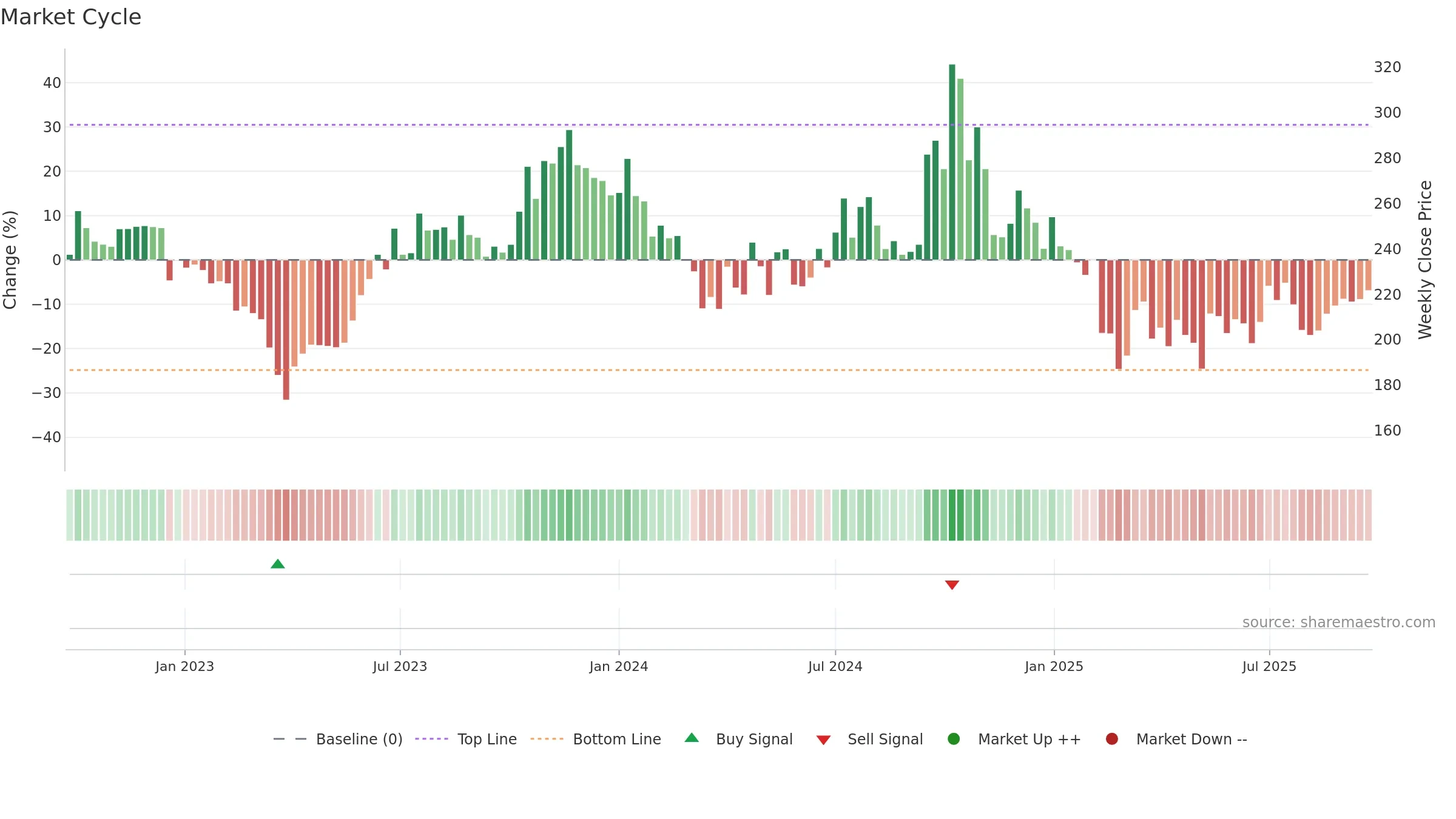Click the Jul 2024 axis label
The image size is (1456, 819).
click(x=835, y=666)
